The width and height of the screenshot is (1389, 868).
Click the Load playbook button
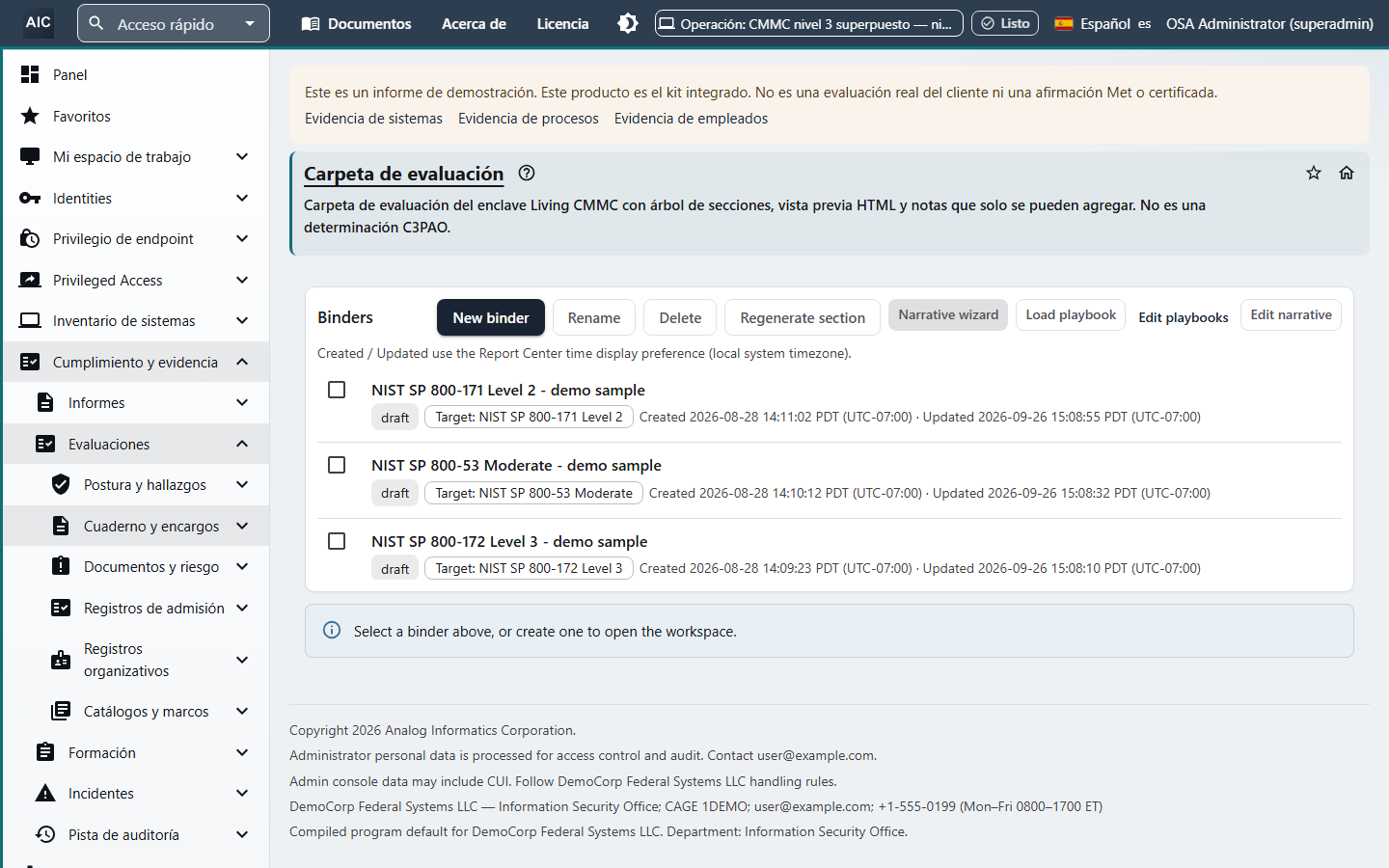coord(1071,314)
